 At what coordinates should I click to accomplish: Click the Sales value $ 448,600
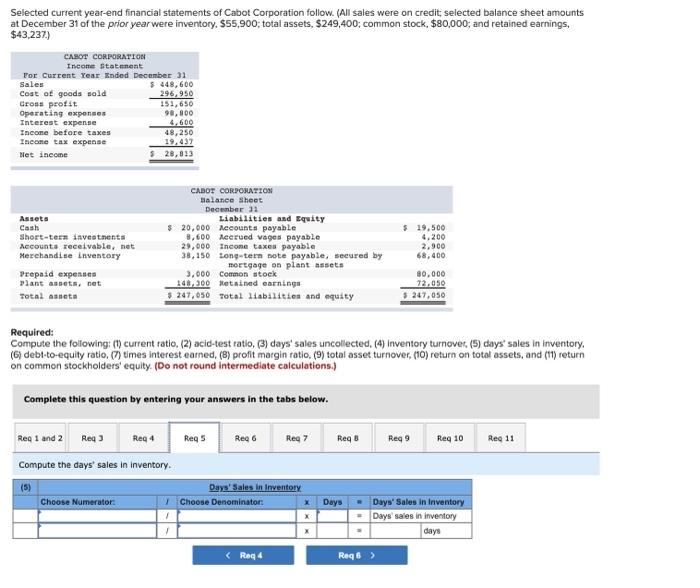pos(171,84)
